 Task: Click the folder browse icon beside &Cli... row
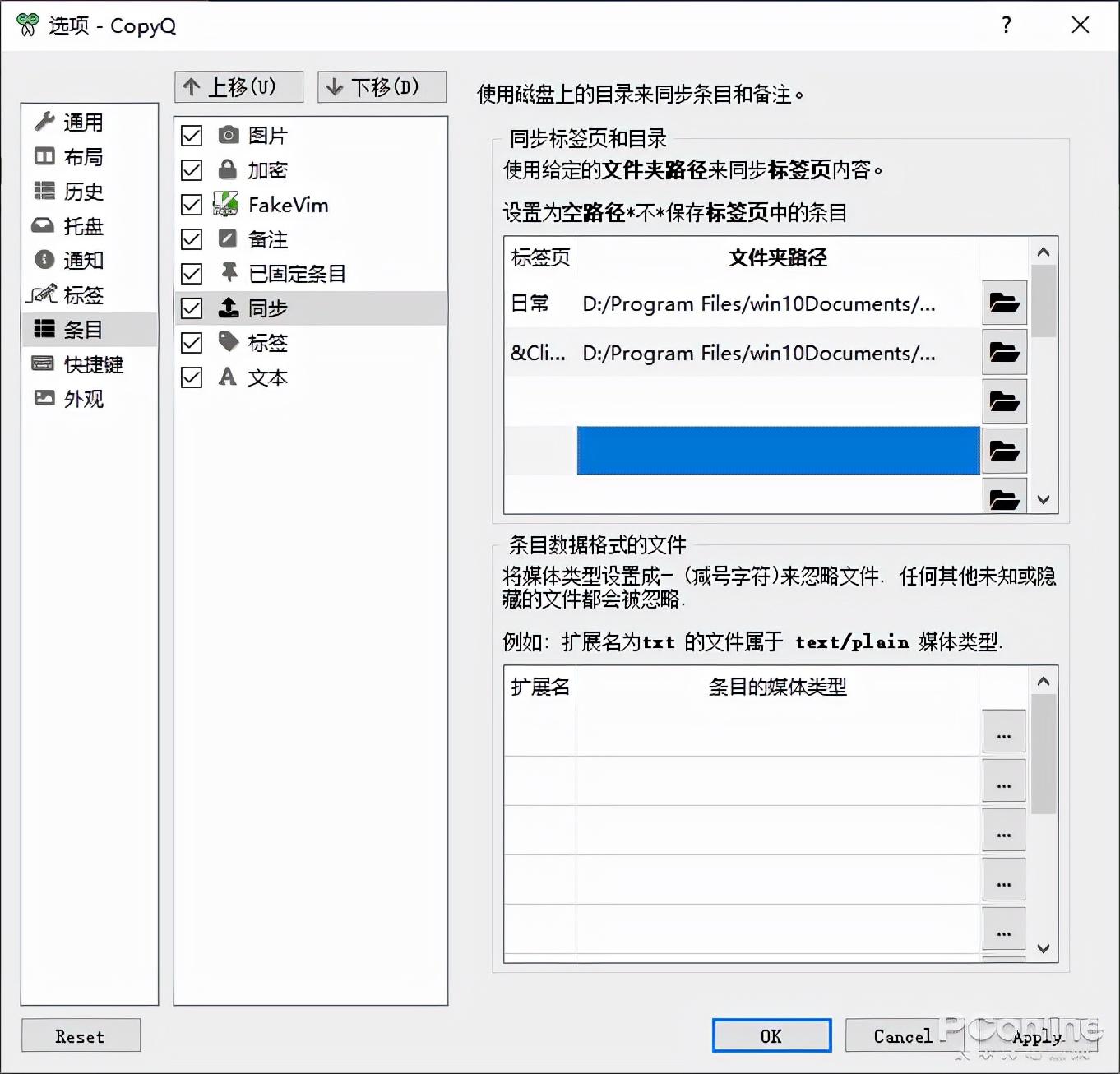click(1004, 352)
